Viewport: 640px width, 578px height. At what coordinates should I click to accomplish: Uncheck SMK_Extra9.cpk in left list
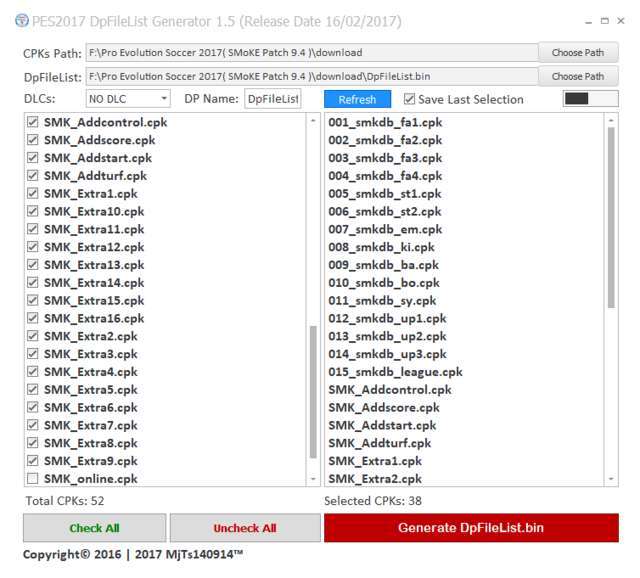(x=33, y=461)
